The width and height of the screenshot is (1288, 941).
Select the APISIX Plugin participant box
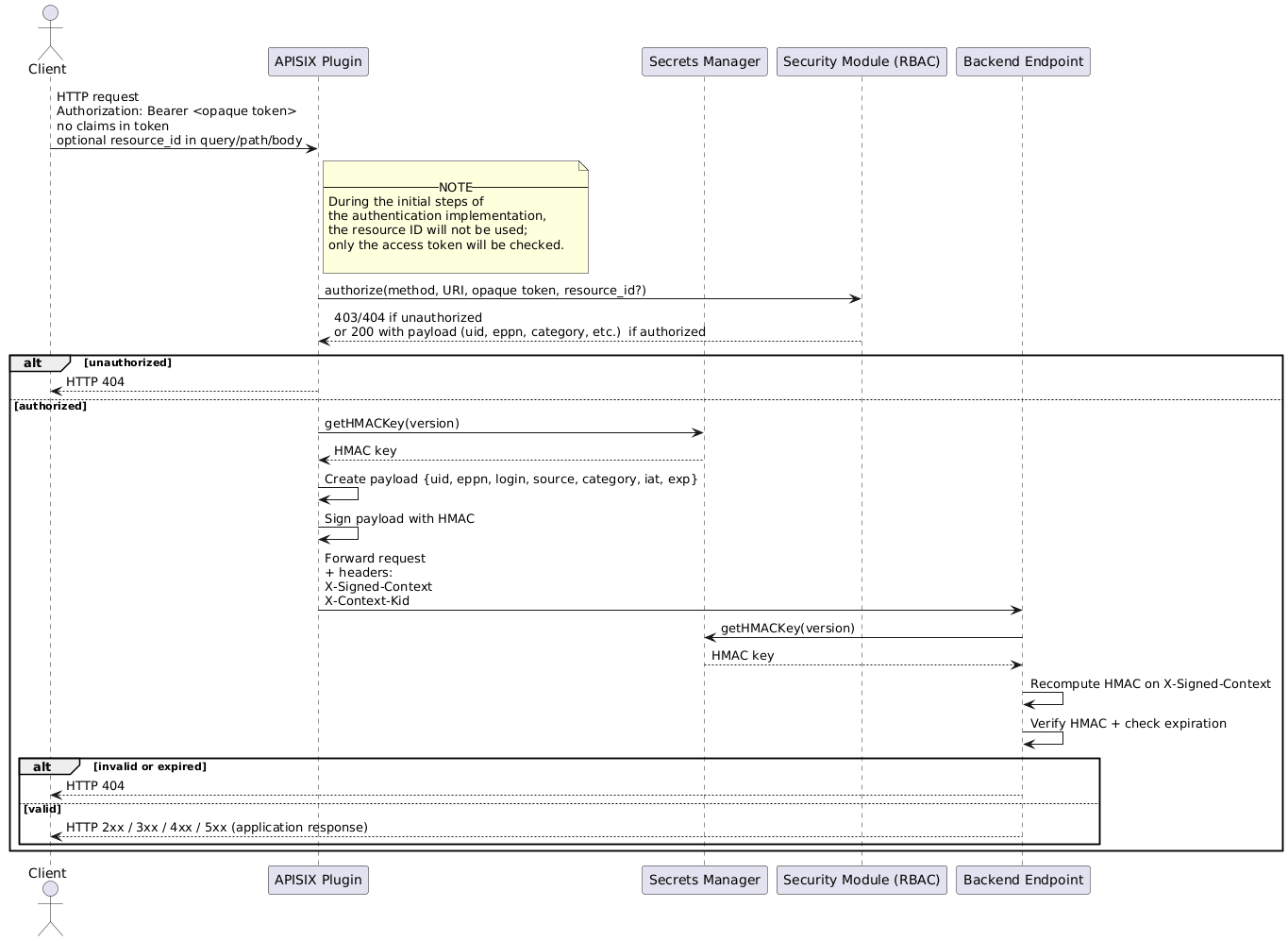click(318, 61)
